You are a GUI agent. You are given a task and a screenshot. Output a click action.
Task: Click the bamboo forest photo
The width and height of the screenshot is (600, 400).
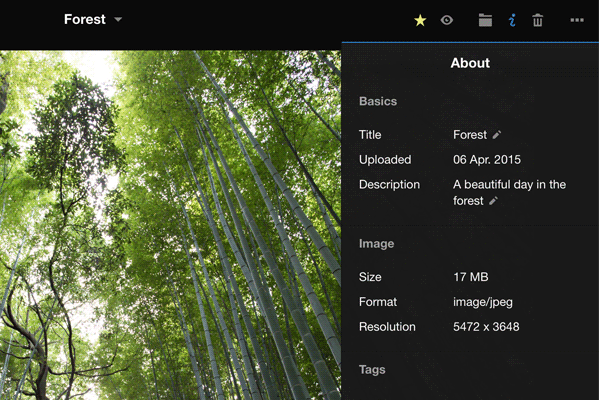170,225
